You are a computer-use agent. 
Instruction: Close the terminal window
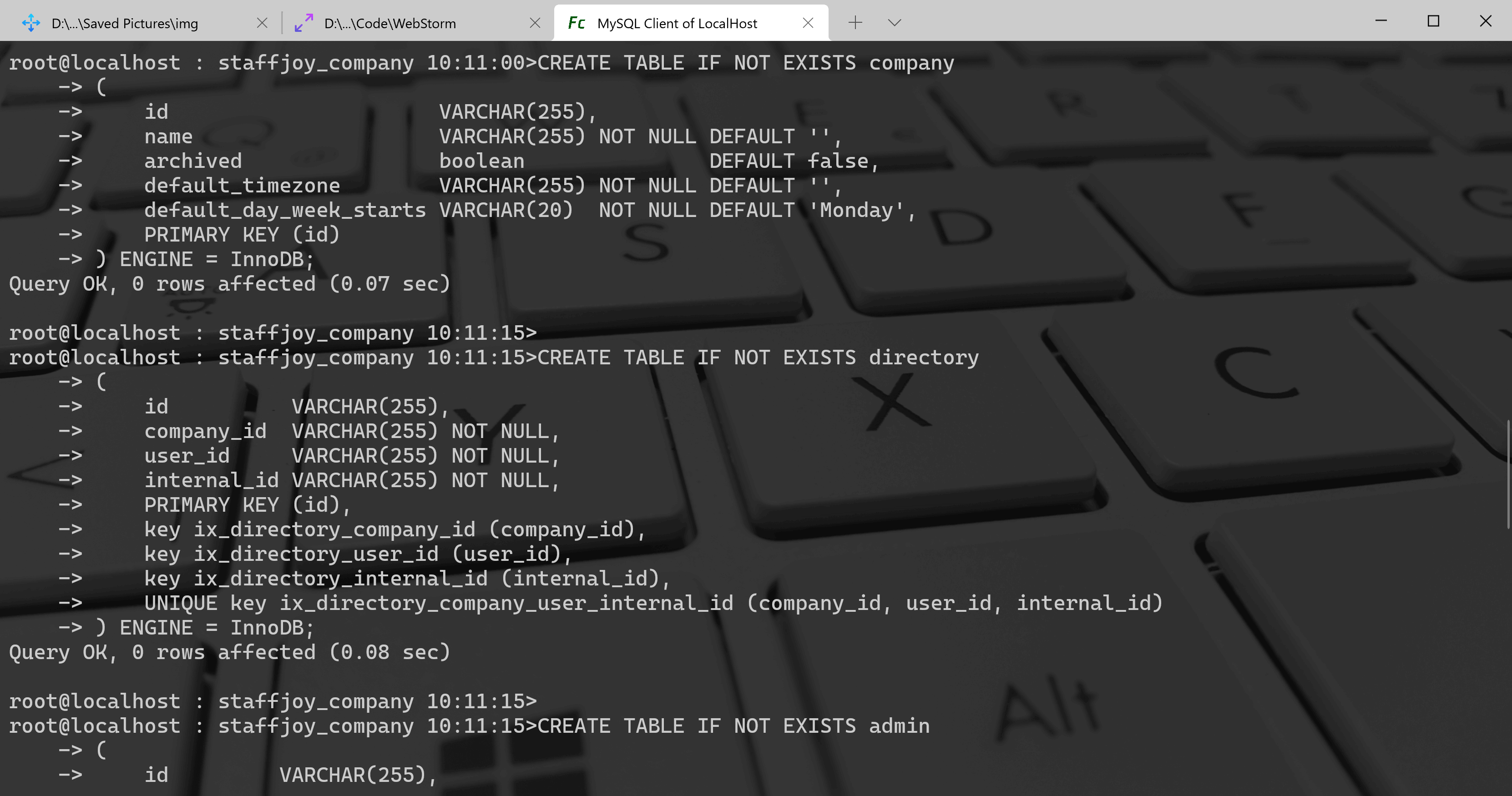pyautogui.click(x=1486, y=21)
